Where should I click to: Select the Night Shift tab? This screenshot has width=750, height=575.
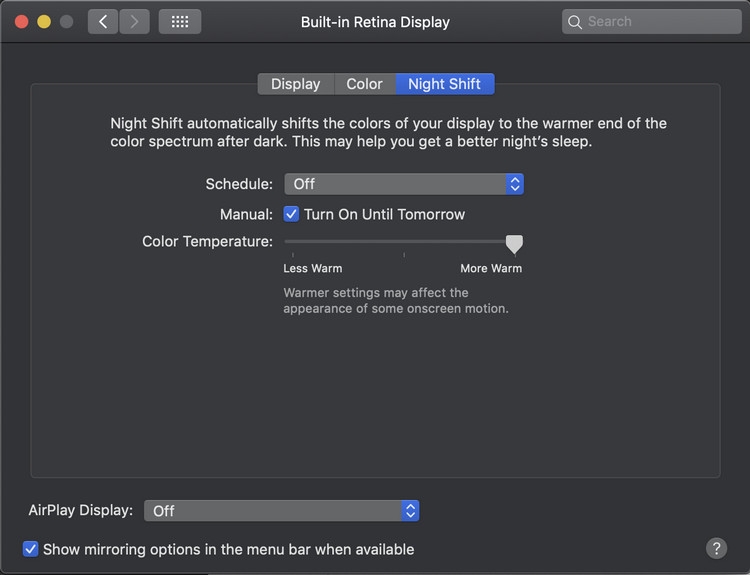(444, 84)
